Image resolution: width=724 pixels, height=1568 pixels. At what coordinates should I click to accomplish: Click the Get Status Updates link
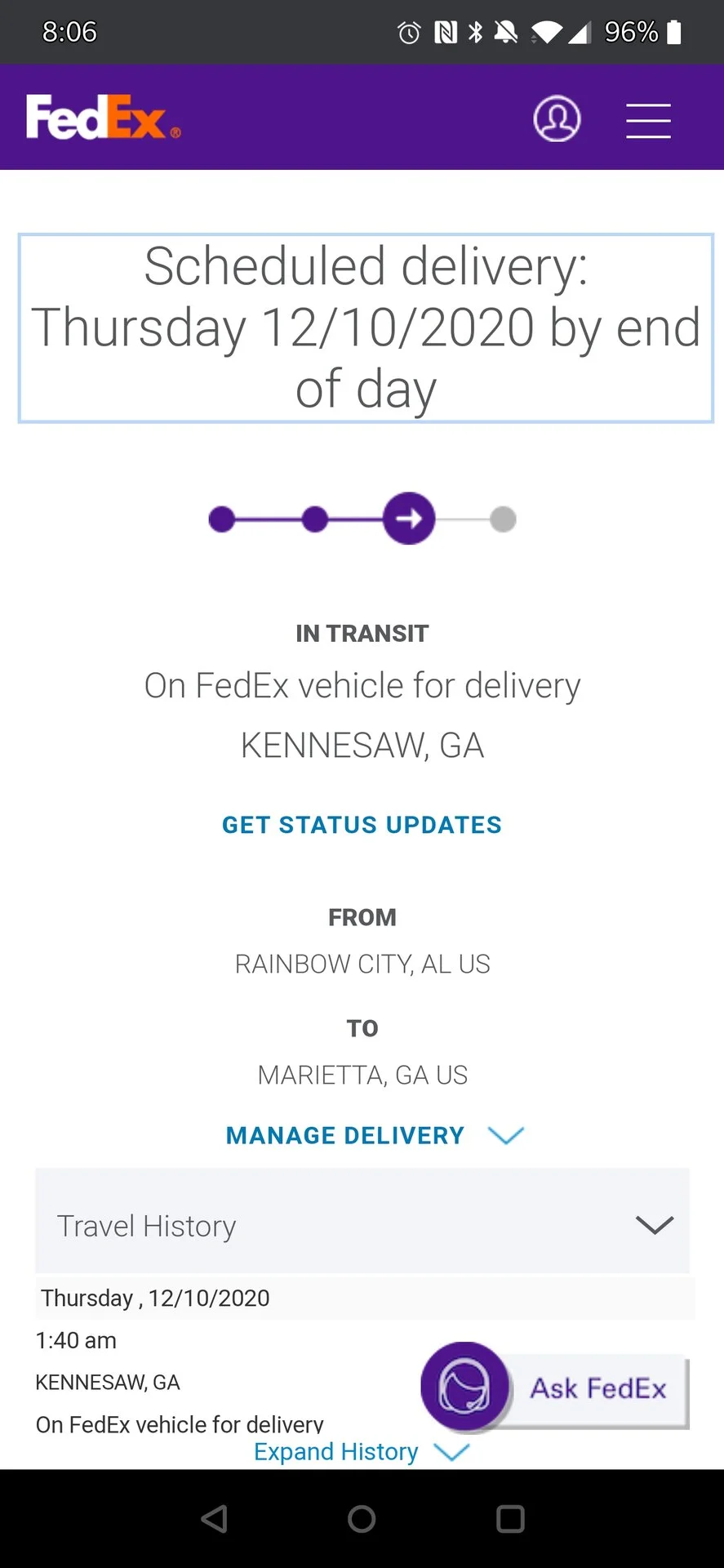point(362,825)
